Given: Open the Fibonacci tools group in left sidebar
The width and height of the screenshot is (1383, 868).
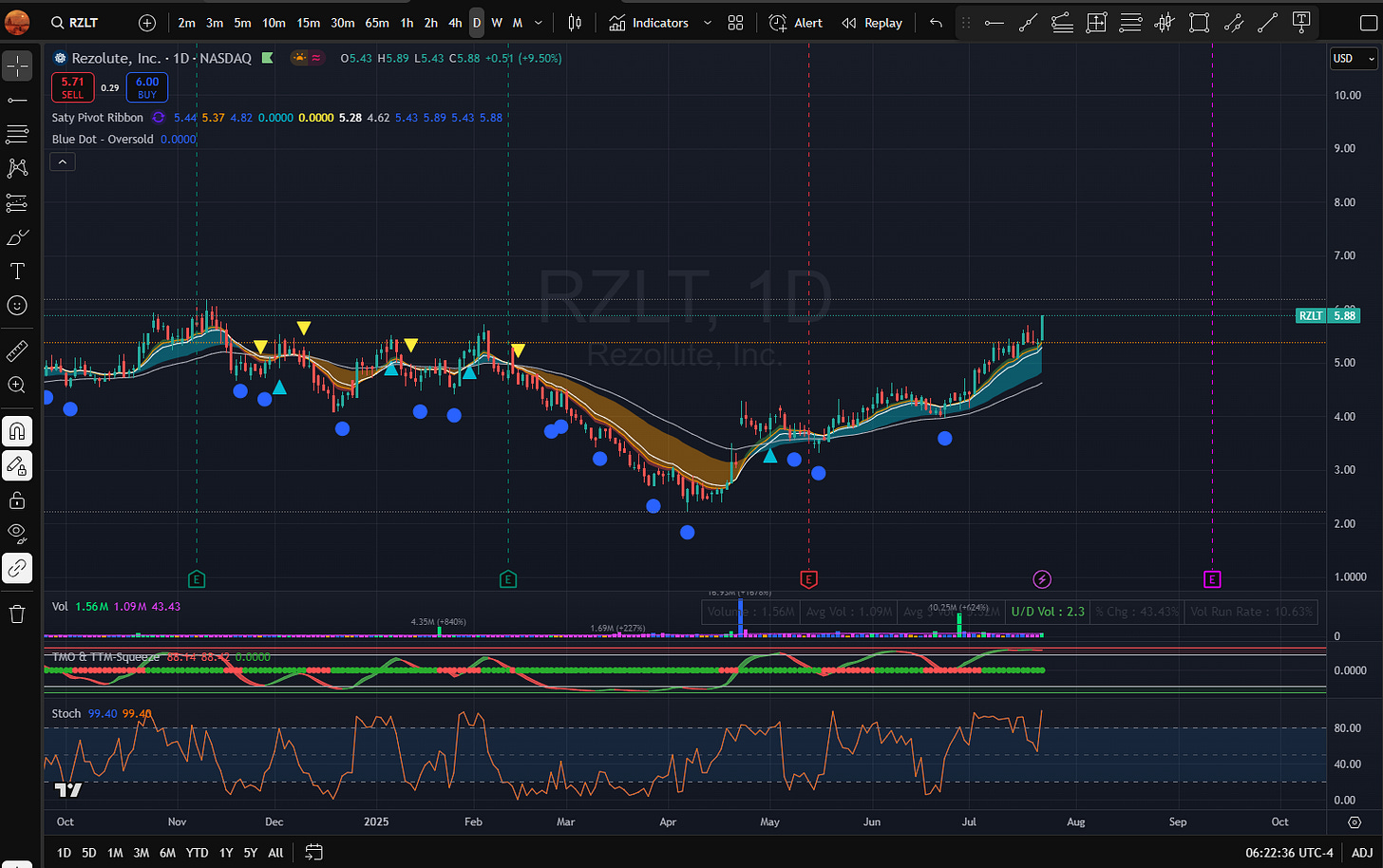Looking at the screenshot, I should [17, 134].
